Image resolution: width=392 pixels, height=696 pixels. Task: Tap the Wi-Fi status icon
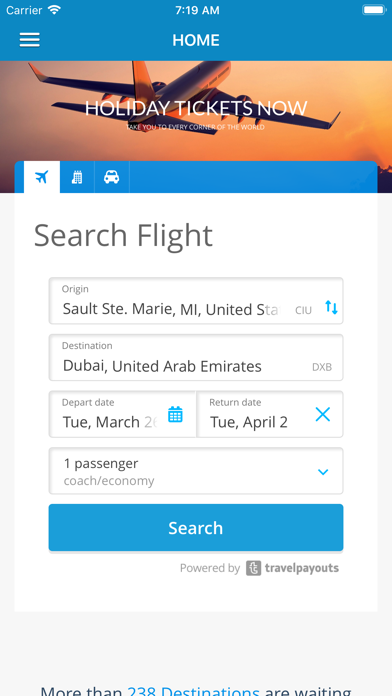click(x=54, y=10)
